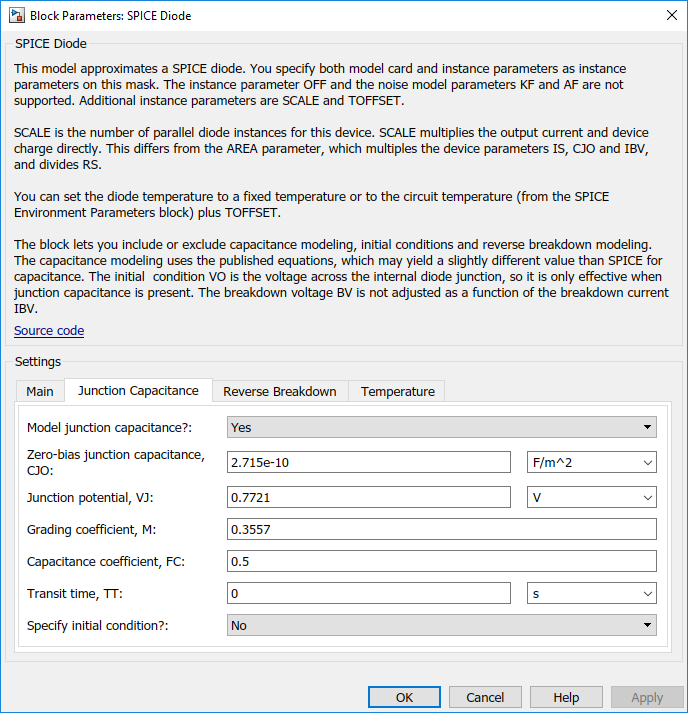Open the Source code link
The height and width of the screenshot is (713, 688).
[x=49, y=331]
